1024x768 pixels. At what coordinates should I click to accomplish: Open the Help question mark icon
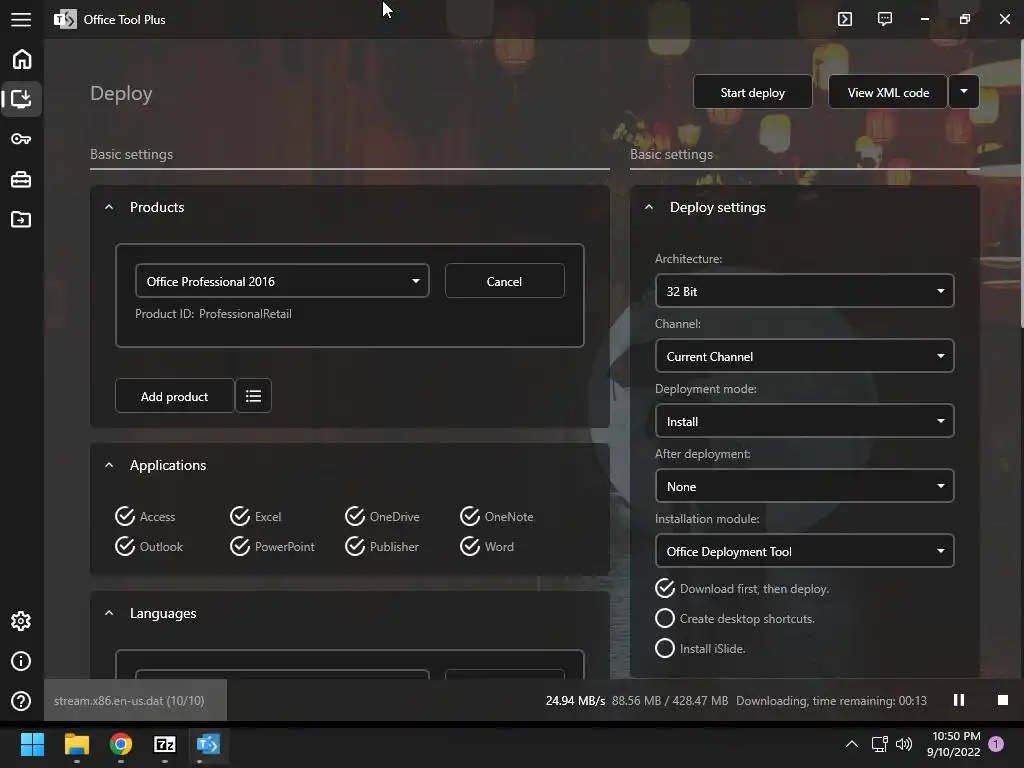pyautogui.click(x=22, y=701)
